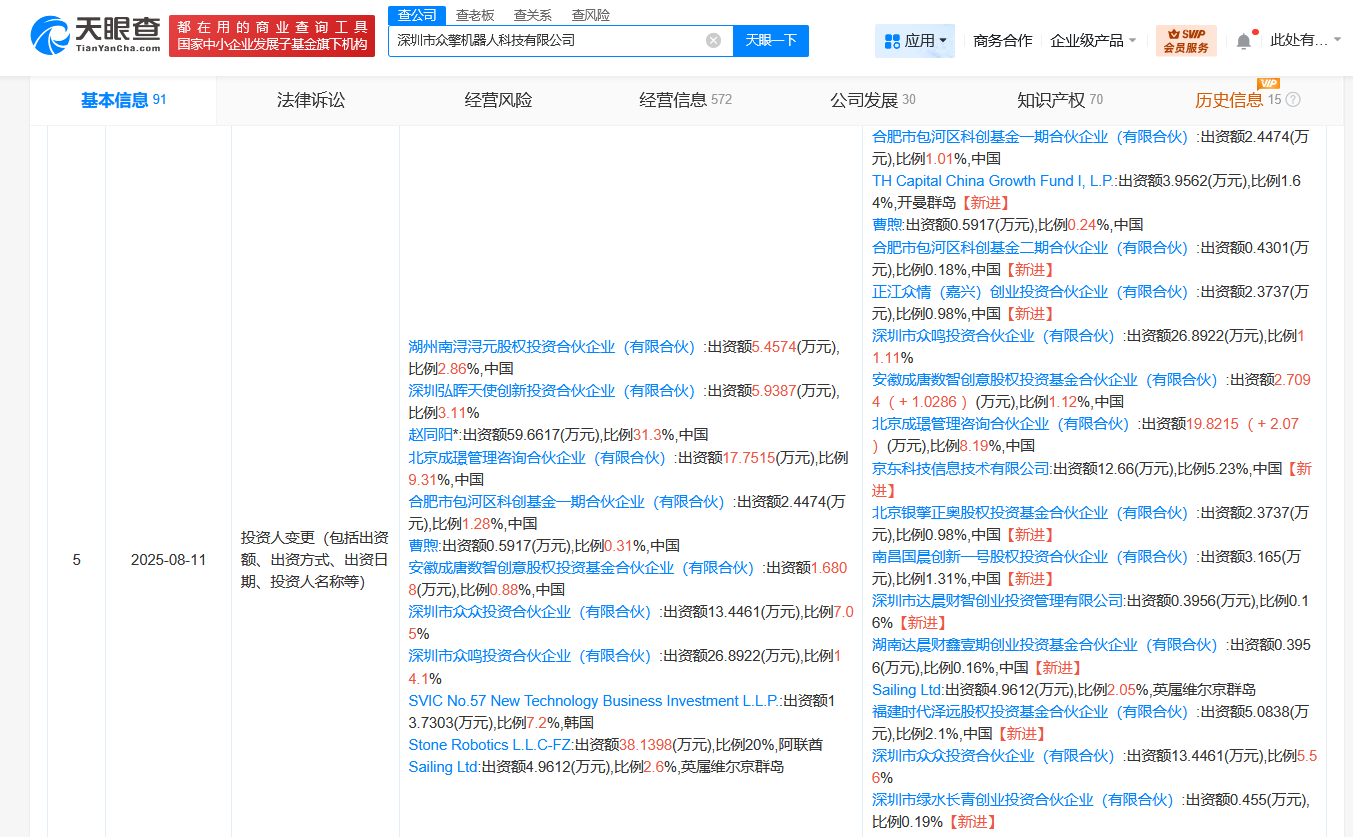1353x837 pixels.
Task: Click the 天眼一下 search button
Action: 770,40
